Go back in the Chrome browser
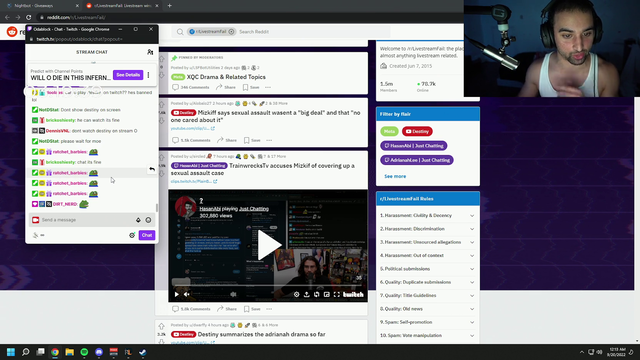Image resolution: width=640 pixels, height=360 pixels. 7,17
